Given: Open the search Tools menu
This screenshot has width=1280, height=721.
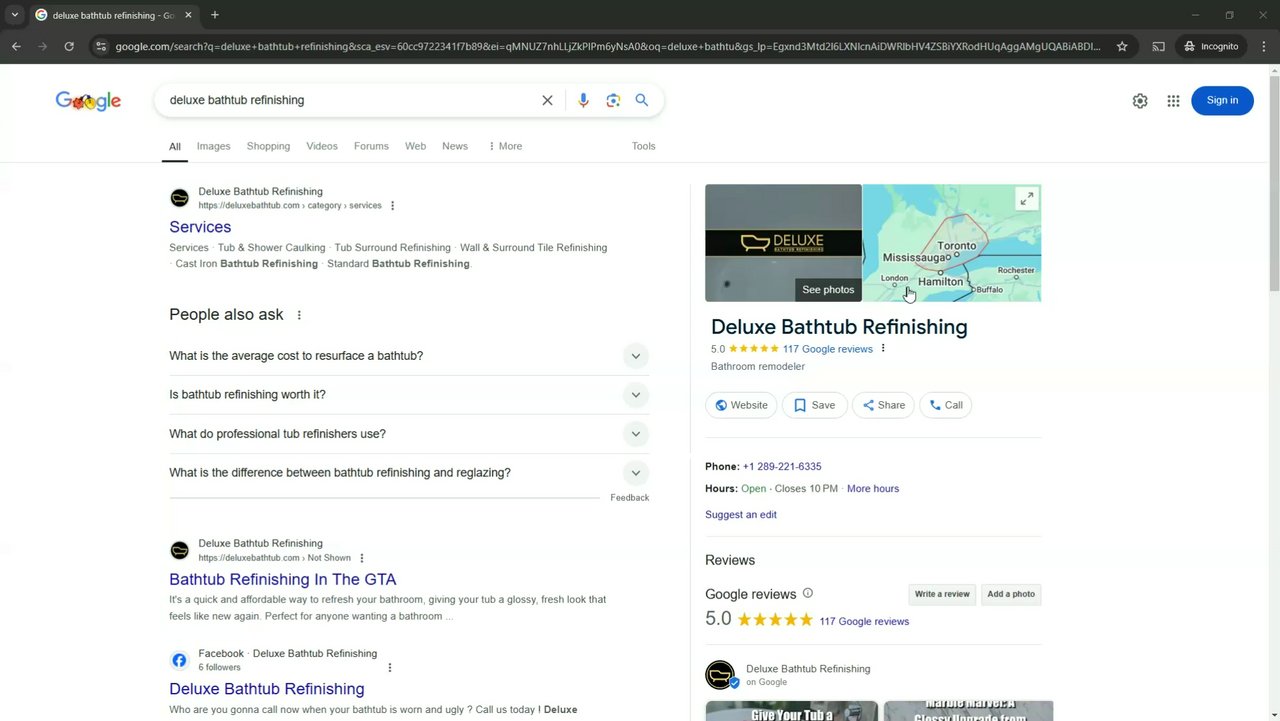Looking at the screenshot, I should [643, 146].
